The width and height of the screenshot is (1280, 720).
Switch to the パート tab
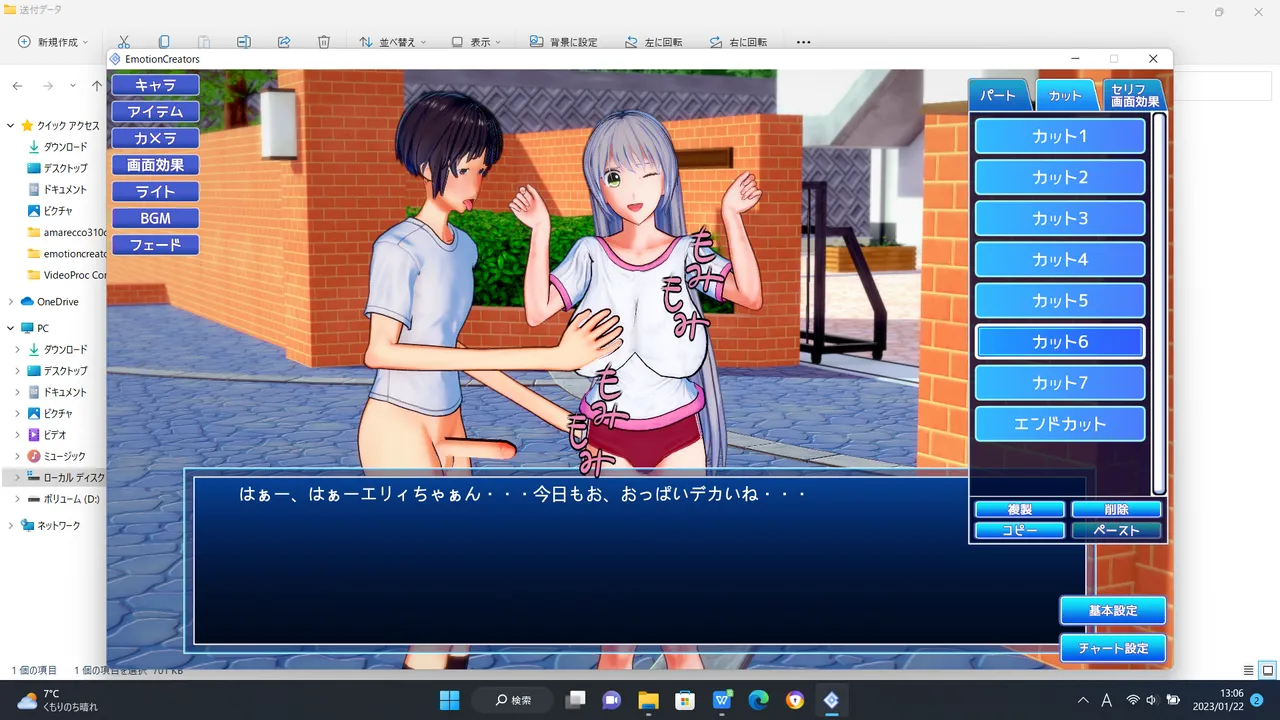997,95
